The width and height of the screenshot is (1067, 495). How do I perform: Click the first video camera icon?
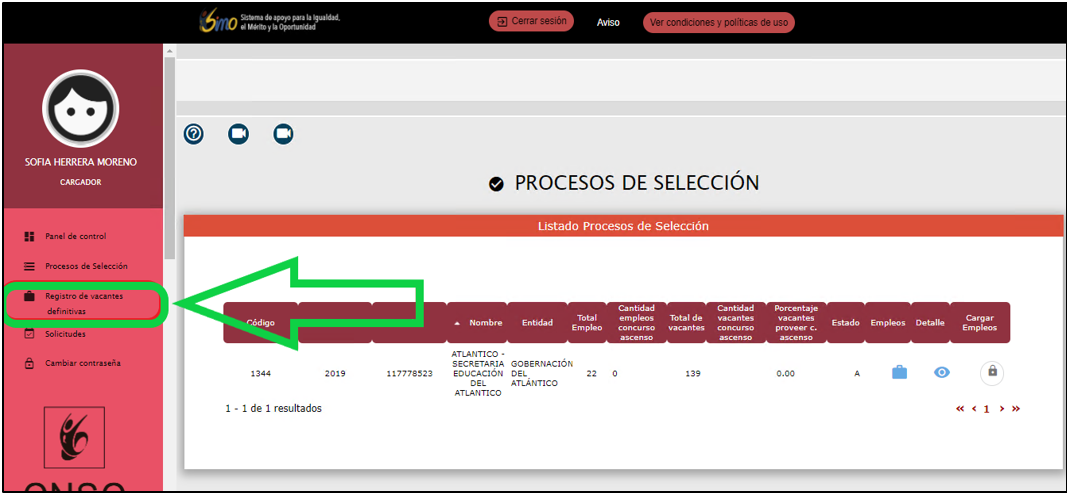[x=238, y=134]
